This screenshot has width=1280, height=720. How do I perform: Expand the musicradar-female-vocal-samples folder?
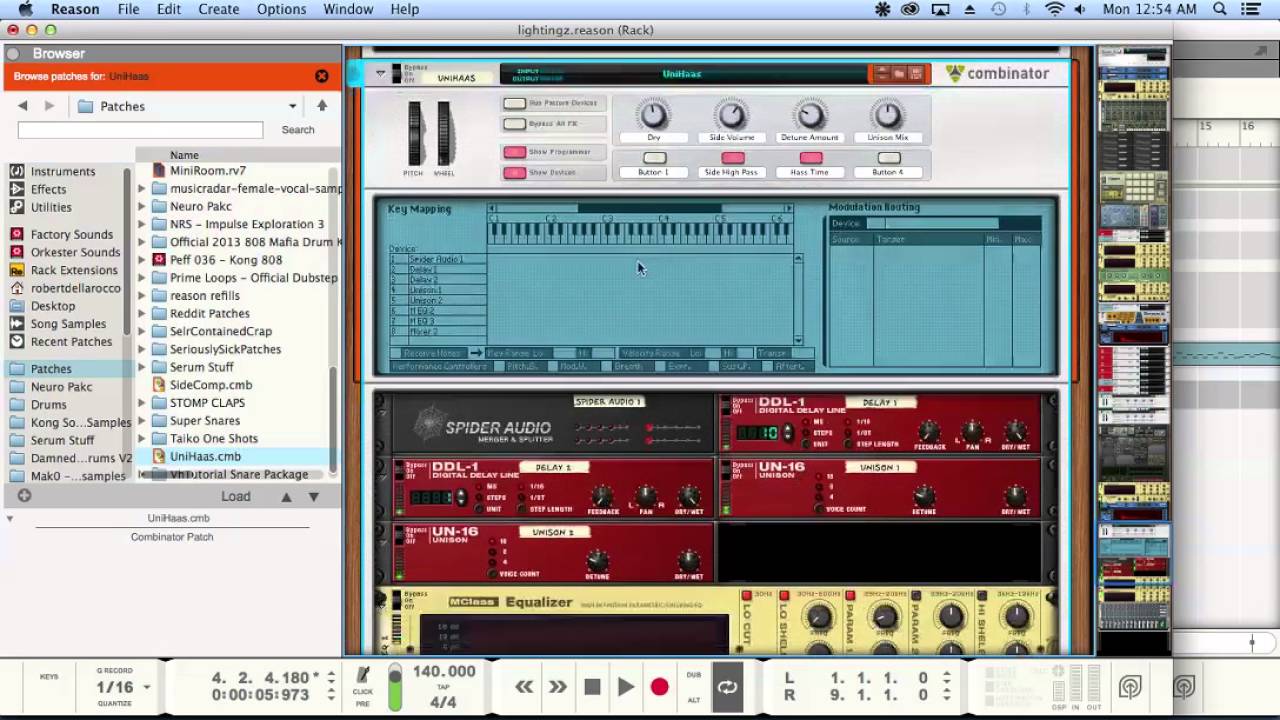coord(142,189)
